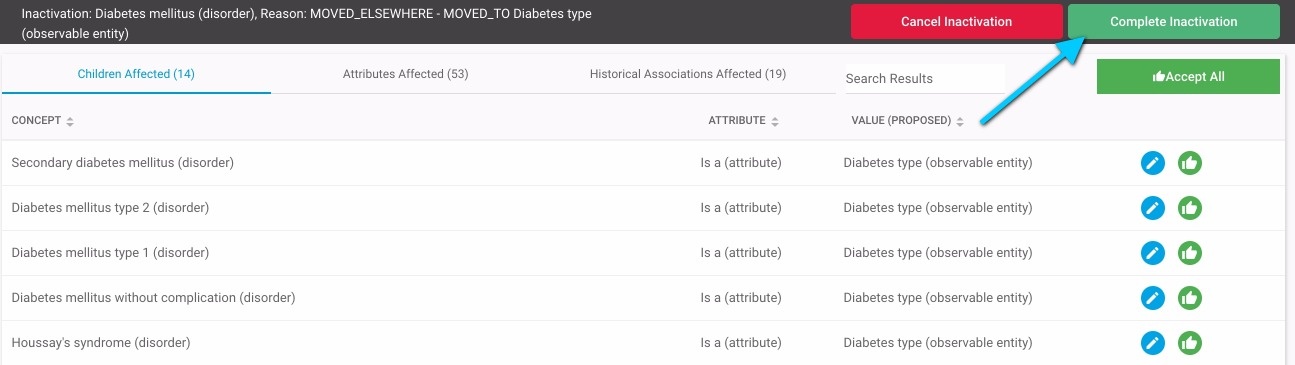Edit the Diabetes mellitus type 2 row

click(x=1153, y=208)
